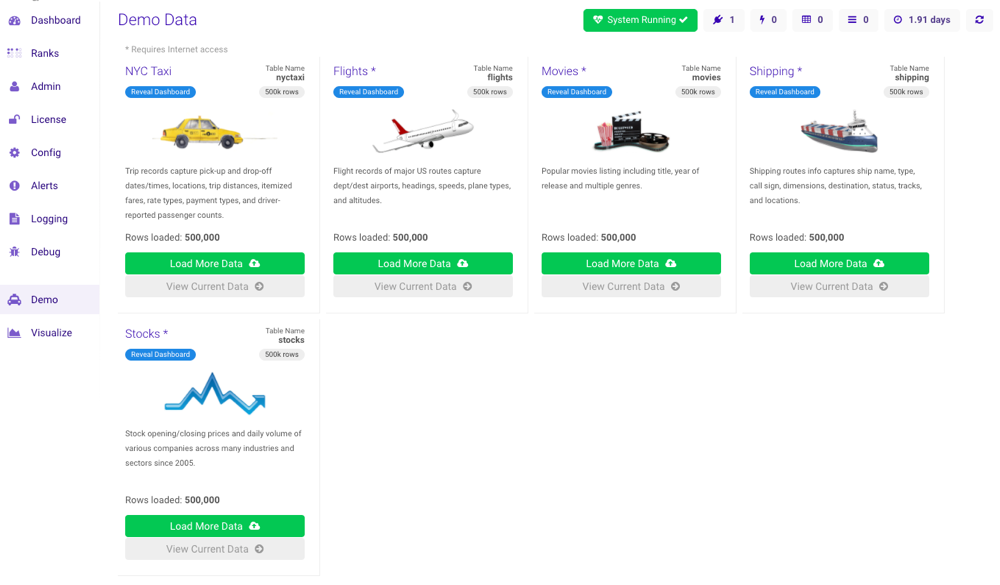Click the lightning bolt queries indicator
The image size is (1000, 585).
767,20
